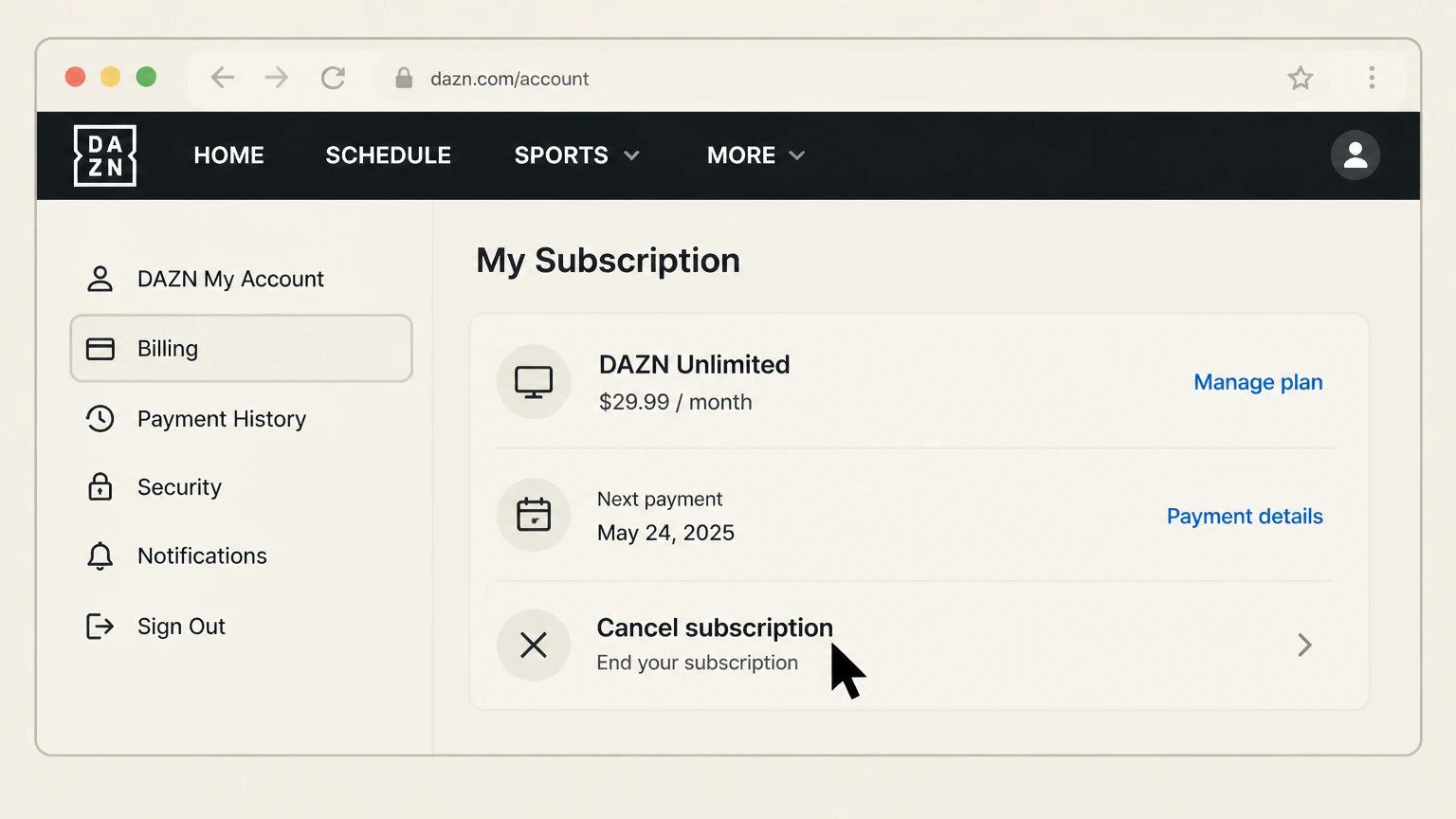This screenshot has width=1456, height=819.
Task: Maximize window with green button
Action: pyautogui.click(x=146, y=77)
